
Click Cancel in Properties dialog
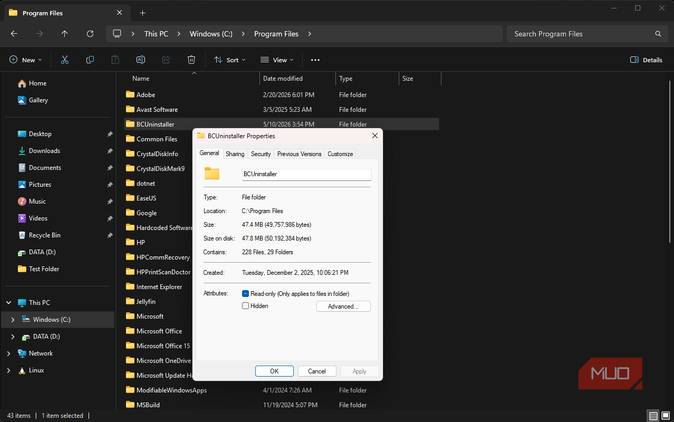point(317,371)
